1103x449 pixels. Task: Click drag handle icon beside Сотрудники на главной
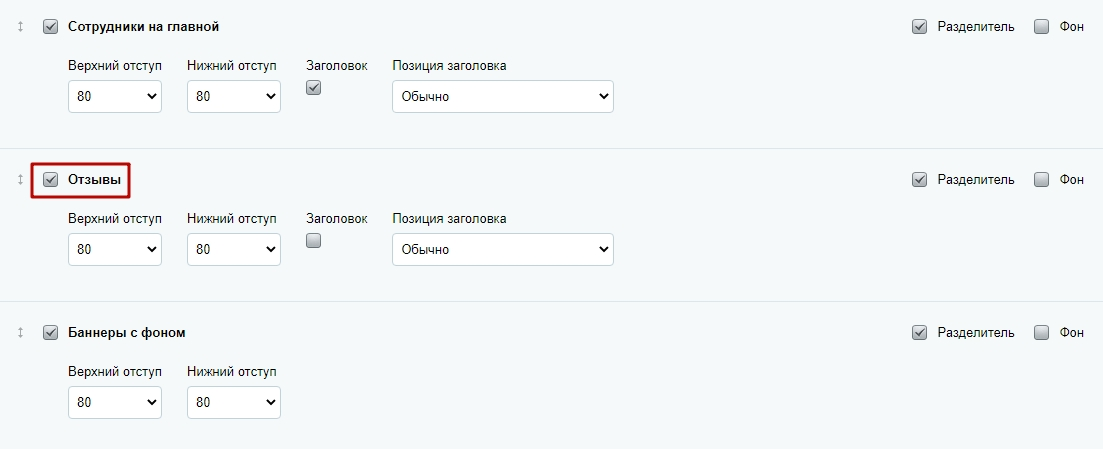click(x=20, y=27)
